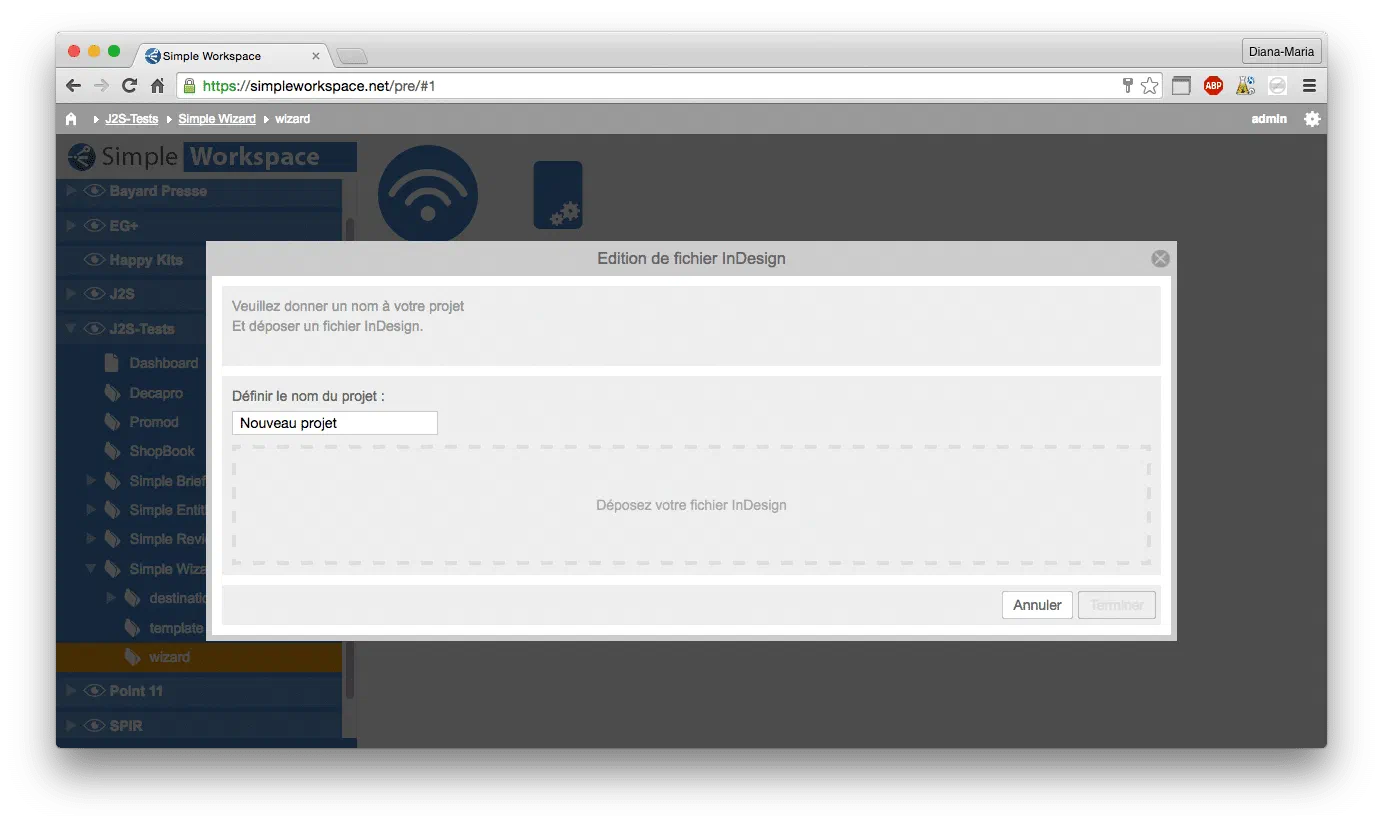Viewport: 1383px width, 828px height.
Task: Reload the Simple Workspace page
Action: pyautogui.click(x=129, y=86)
